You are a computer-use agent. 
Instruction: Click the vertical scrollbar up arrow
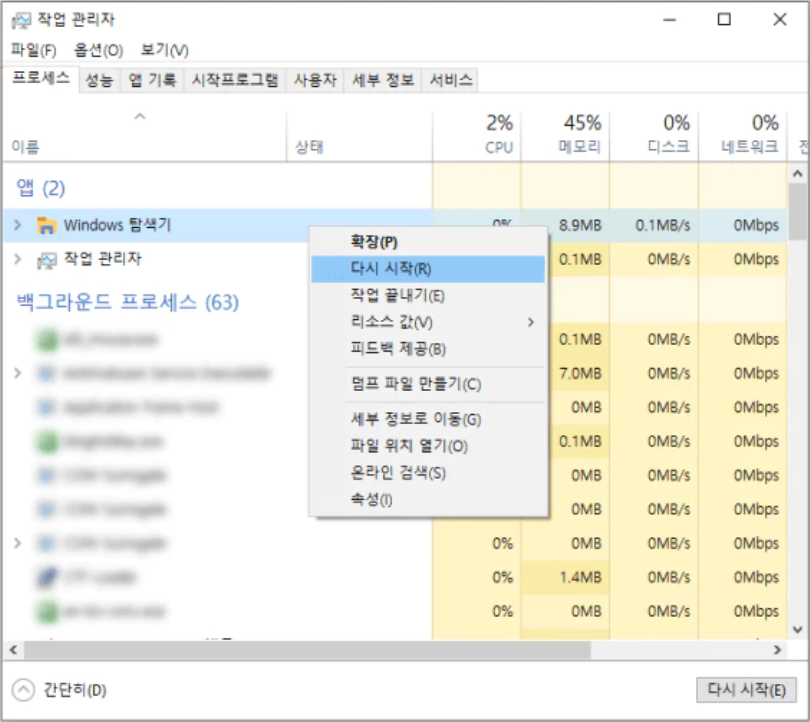tap(798, 174)
